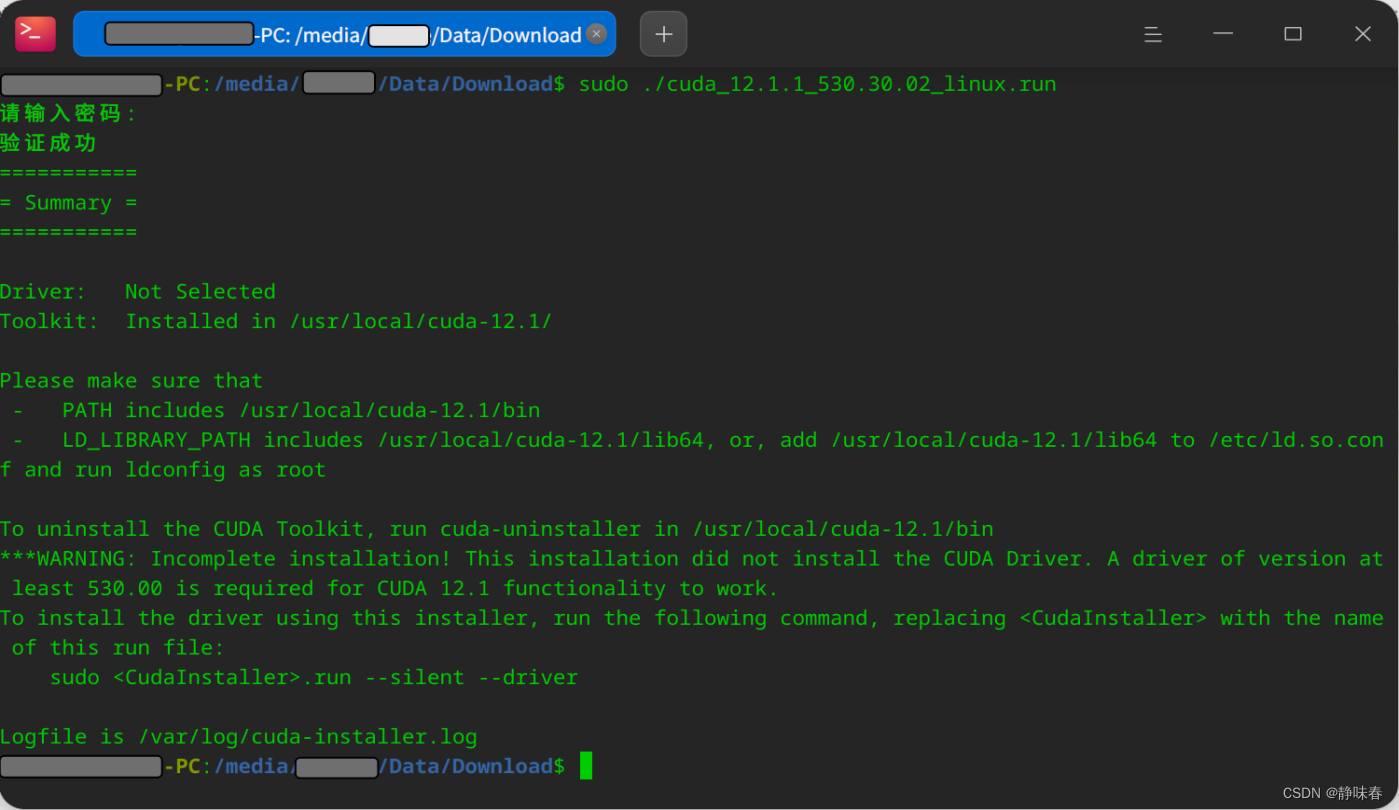The height and width of the screenshot is (810, 1399).
Task: Click the Driver: Not Selected line
Action: pos(137,291)
